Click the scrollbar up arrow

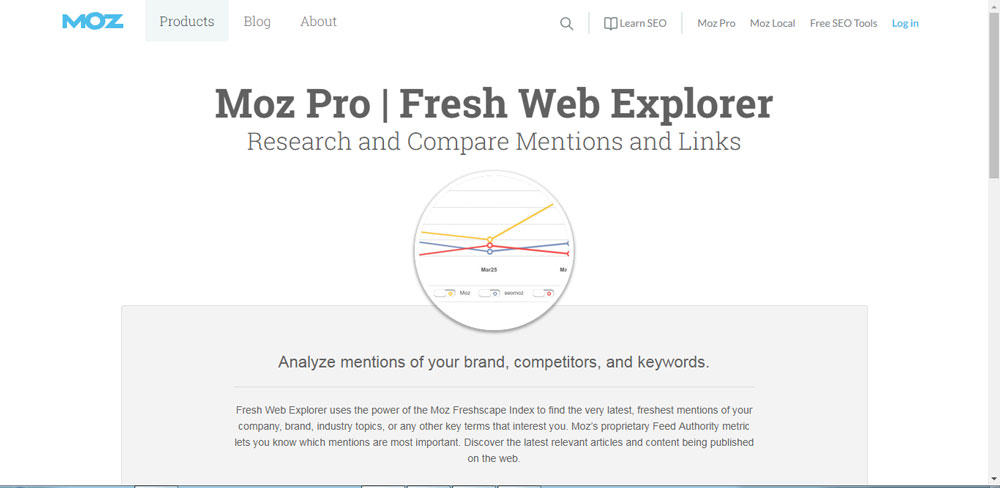[x=993, y=6]
